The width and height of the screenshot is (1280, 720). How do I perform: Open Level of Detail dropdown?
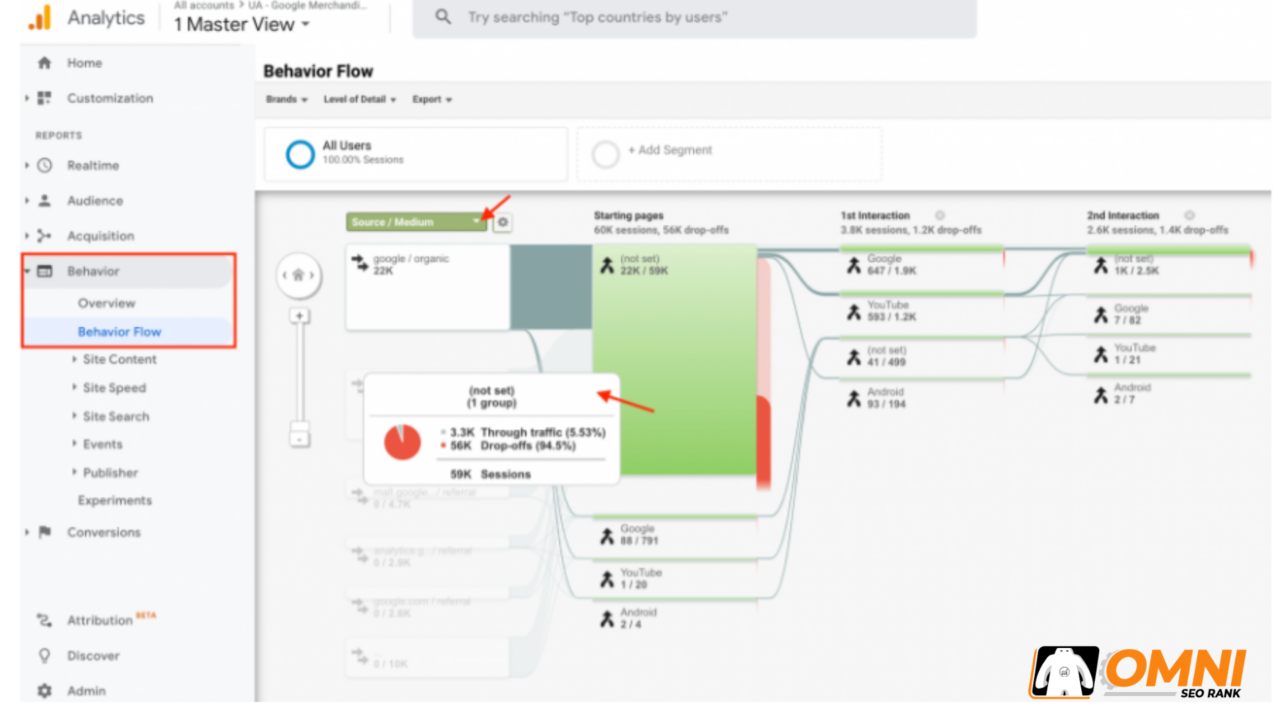point(360,99)
